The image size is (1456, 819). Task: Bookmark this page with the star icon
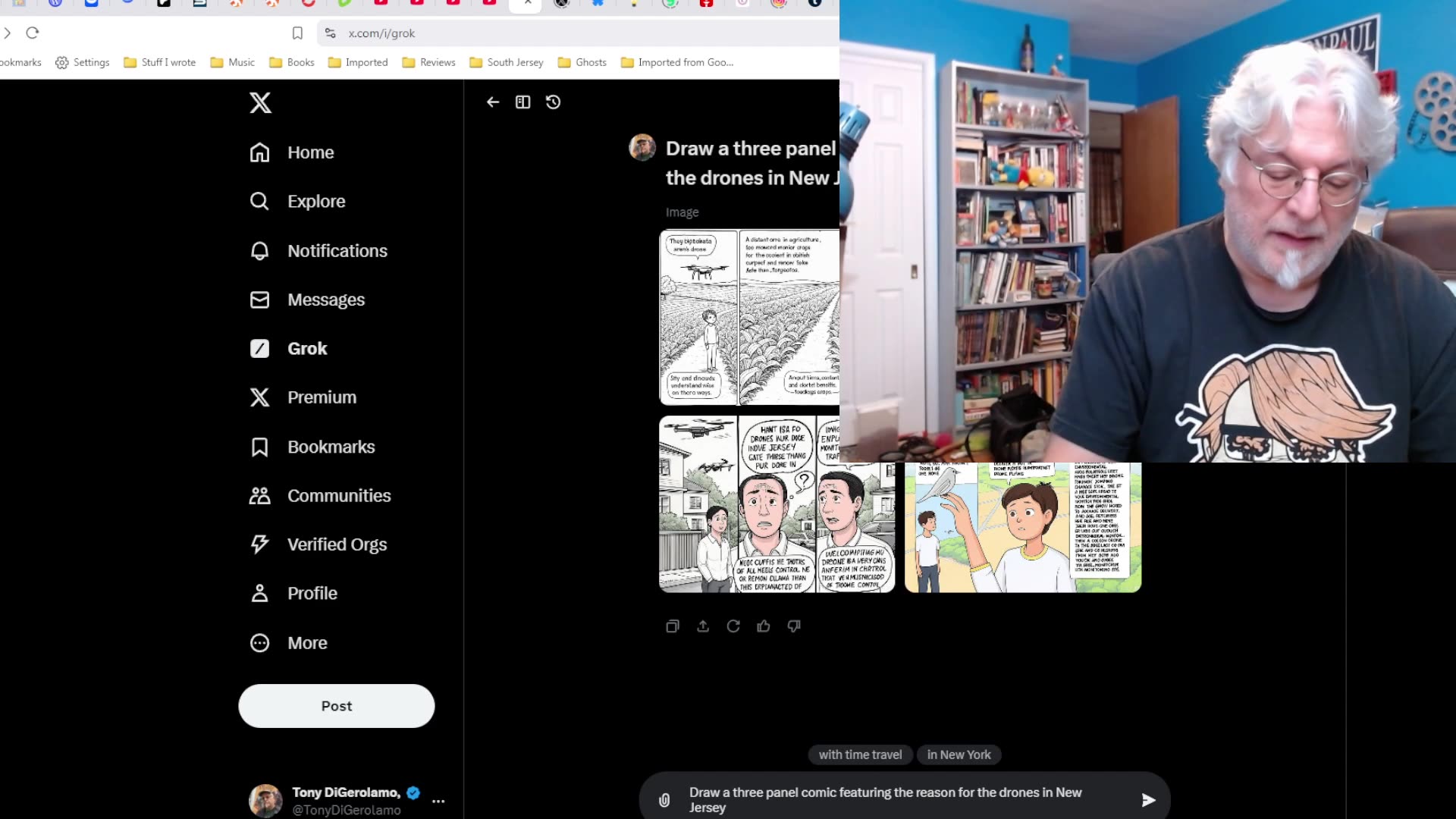(297, 33)
